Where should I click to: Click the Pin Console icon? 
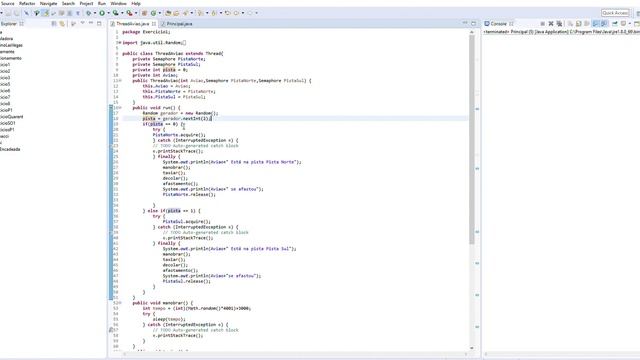[614, 24]
